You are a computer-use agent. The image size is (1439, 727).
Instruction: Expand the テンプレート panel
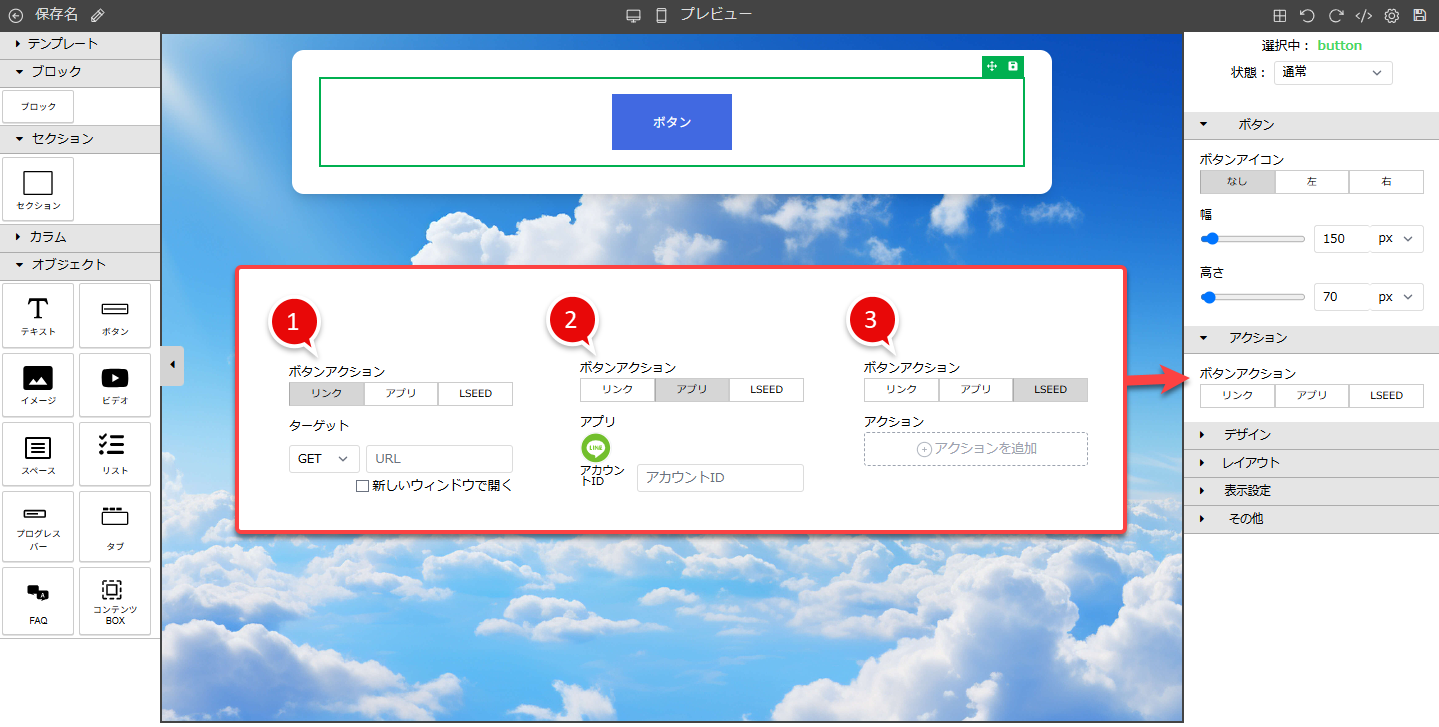(x=62, y=44)
